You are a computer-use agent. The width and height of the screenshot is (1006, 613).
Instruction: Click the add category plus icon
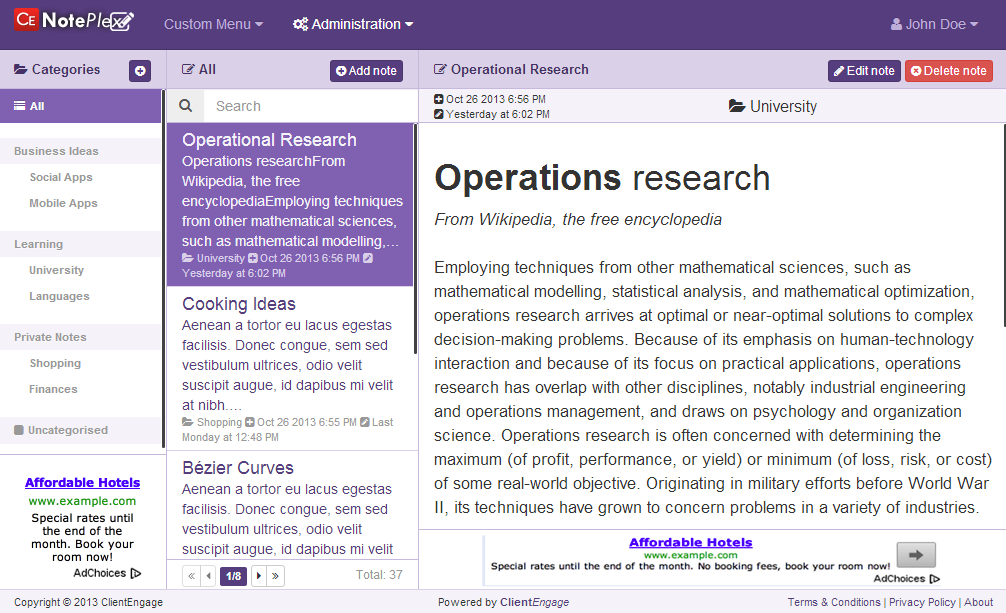[x=140, y=71]
